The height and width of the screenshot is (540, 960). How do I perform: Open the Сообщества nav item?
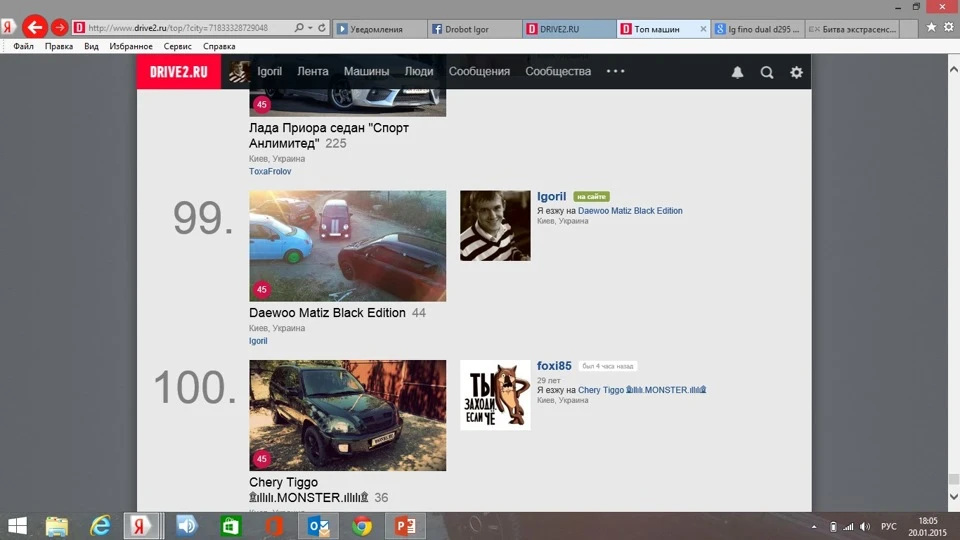pos(558,71)
